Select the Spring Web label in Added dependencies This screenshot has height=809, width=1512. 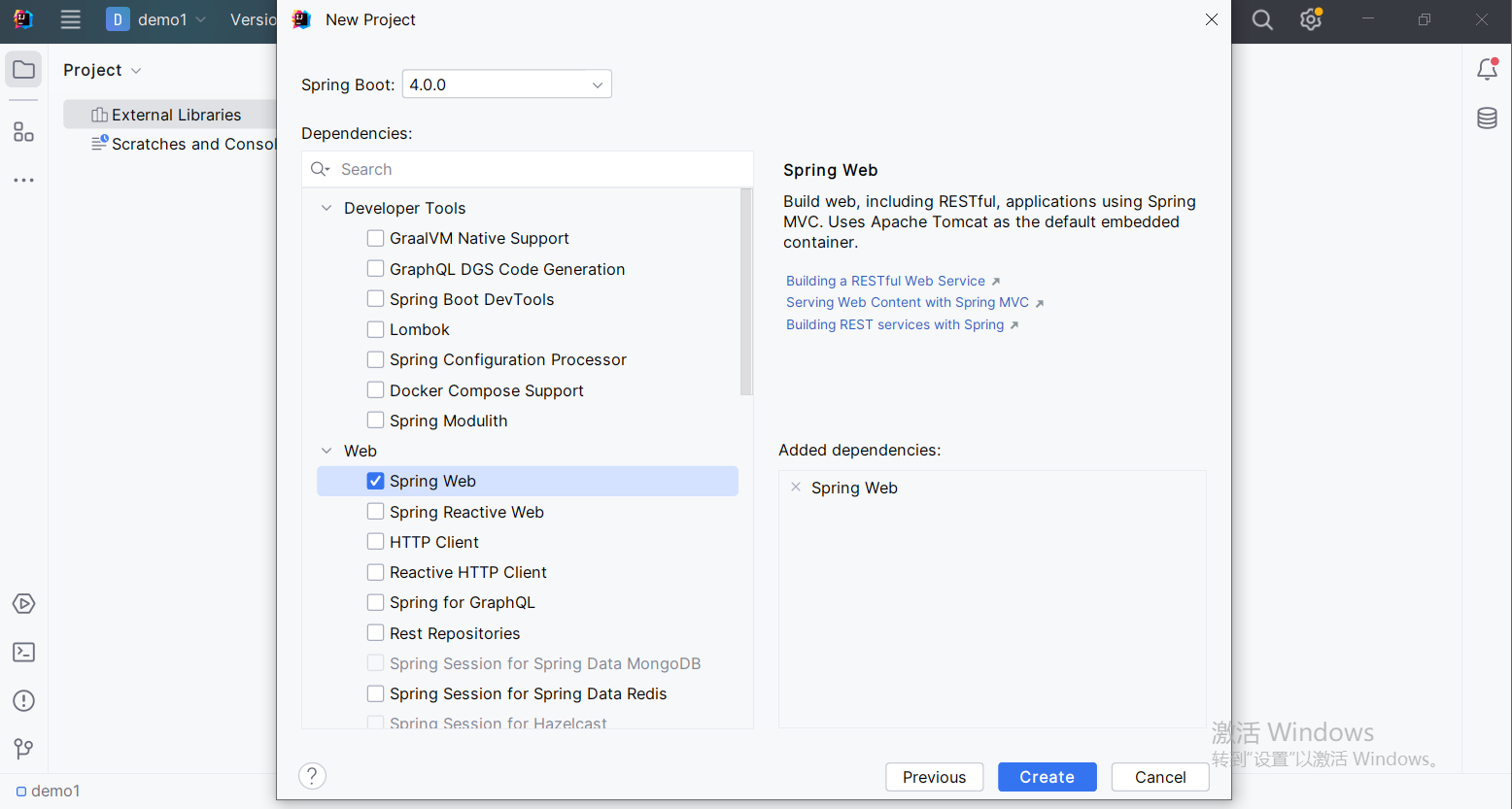854,488
